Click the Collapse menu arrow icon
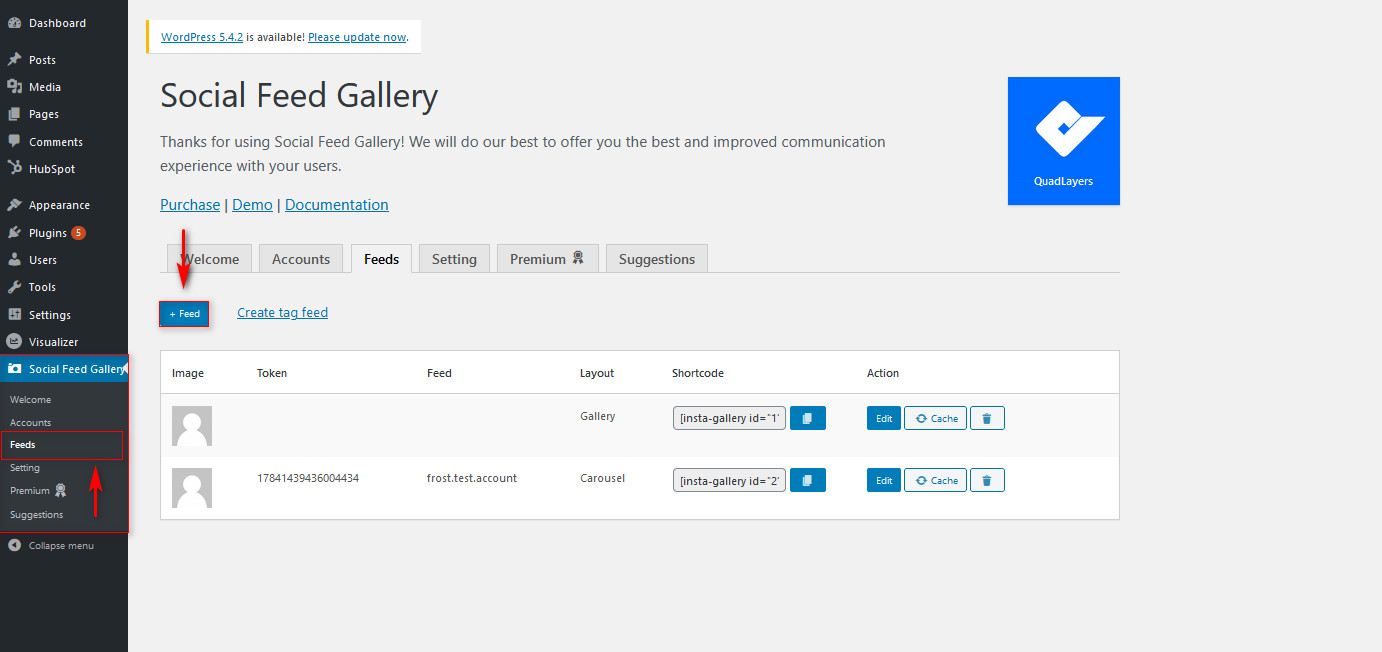Image resolution: width=1382 pixels, height=652 pixels. [14, 546]
